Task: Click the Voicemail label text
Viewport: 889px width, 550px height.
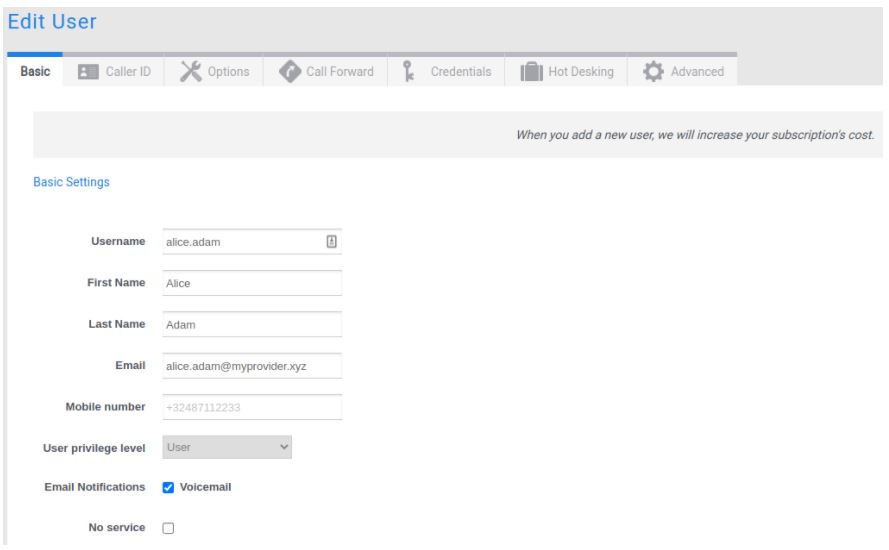Action: (206, 488)
